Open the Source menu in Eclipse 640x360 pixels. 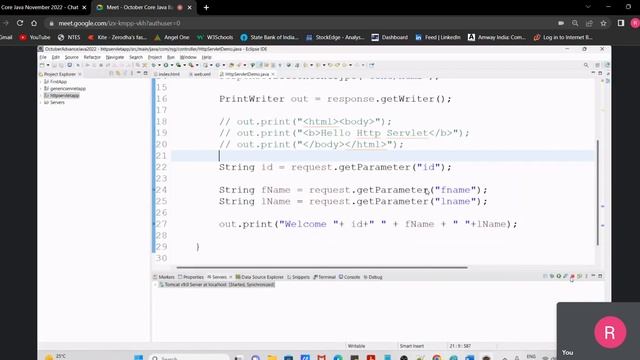[71, 58]
